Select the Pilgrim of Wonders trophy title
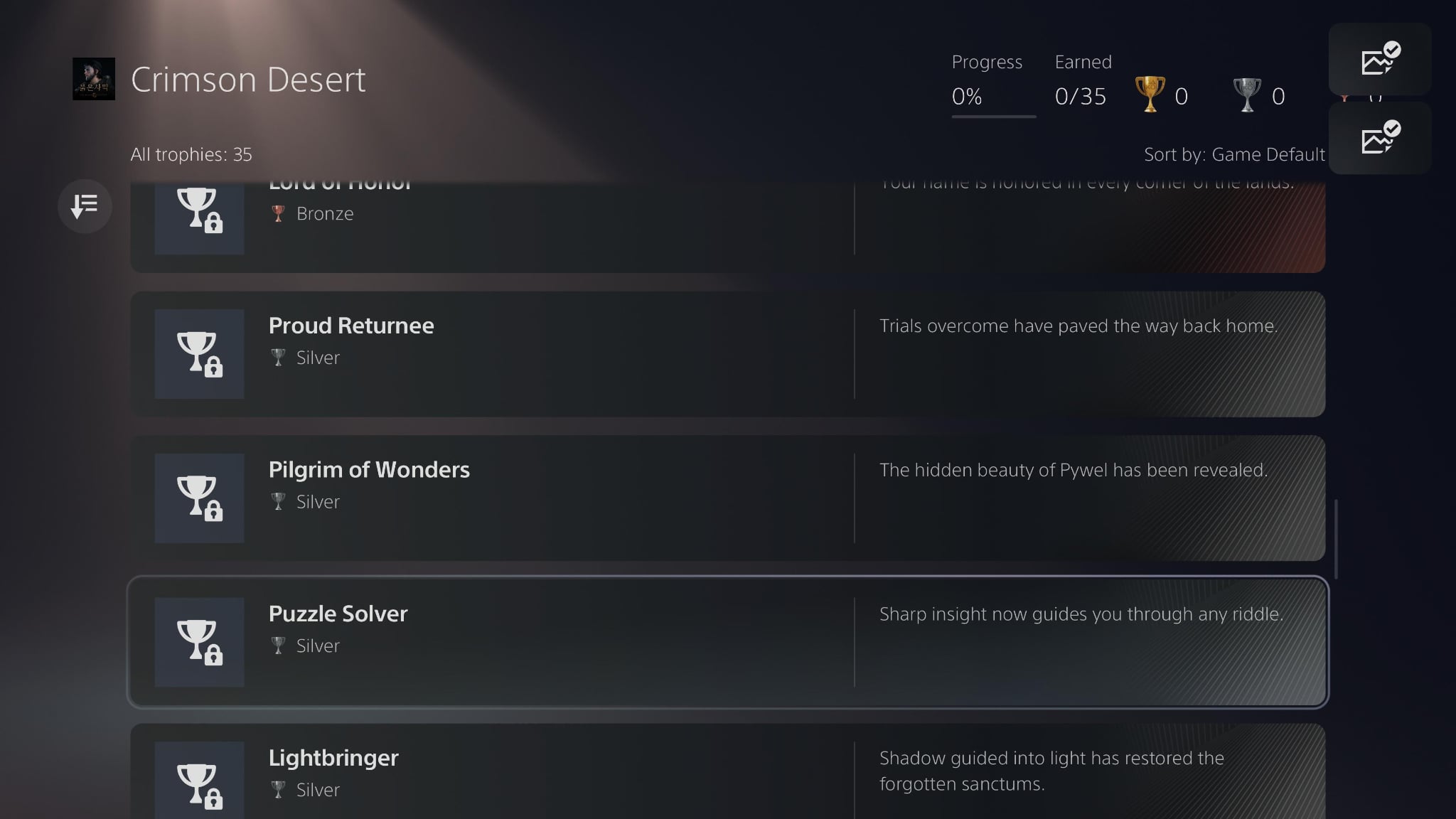 tap(369, 470)
